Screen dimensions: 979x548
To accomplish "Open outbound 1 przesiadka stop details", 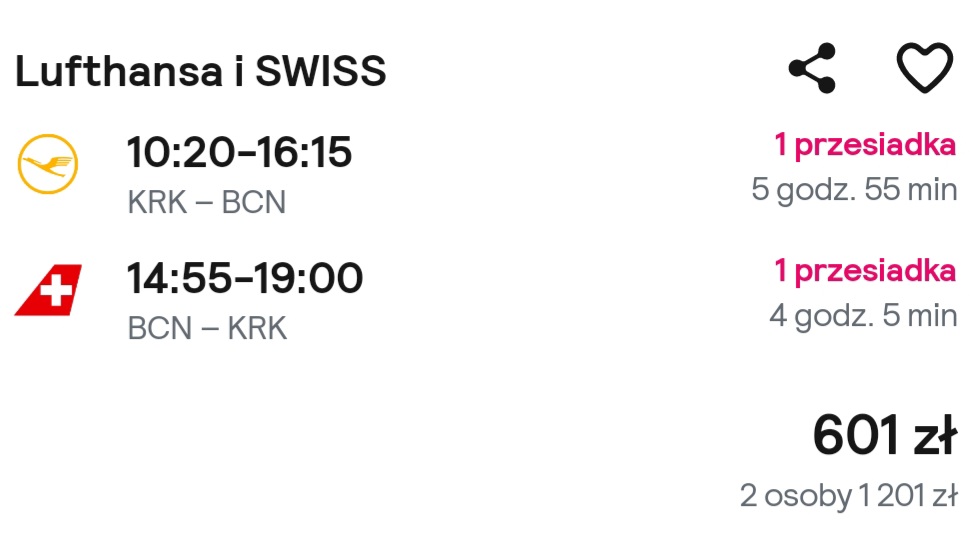I will click(865, 145).
